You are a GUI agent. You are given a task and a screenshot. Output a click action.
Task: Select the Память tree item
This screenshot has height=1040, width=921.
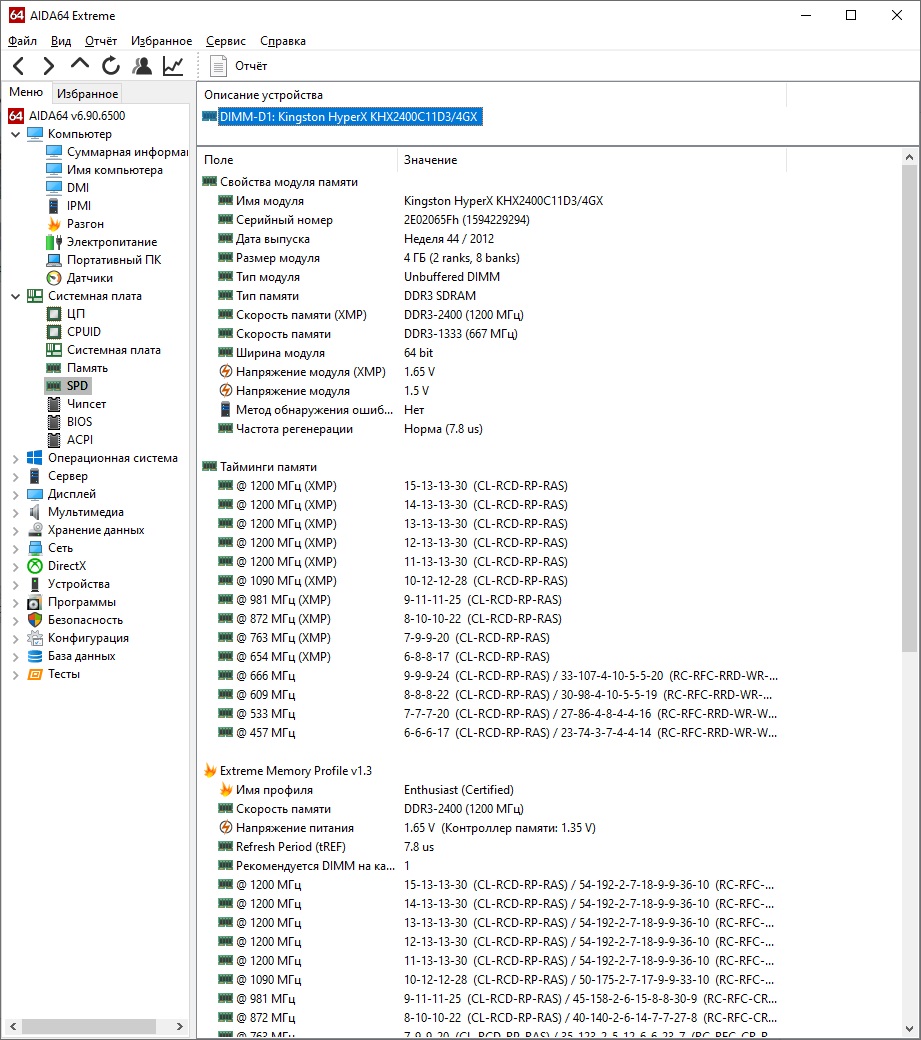(x=87, y=368)
